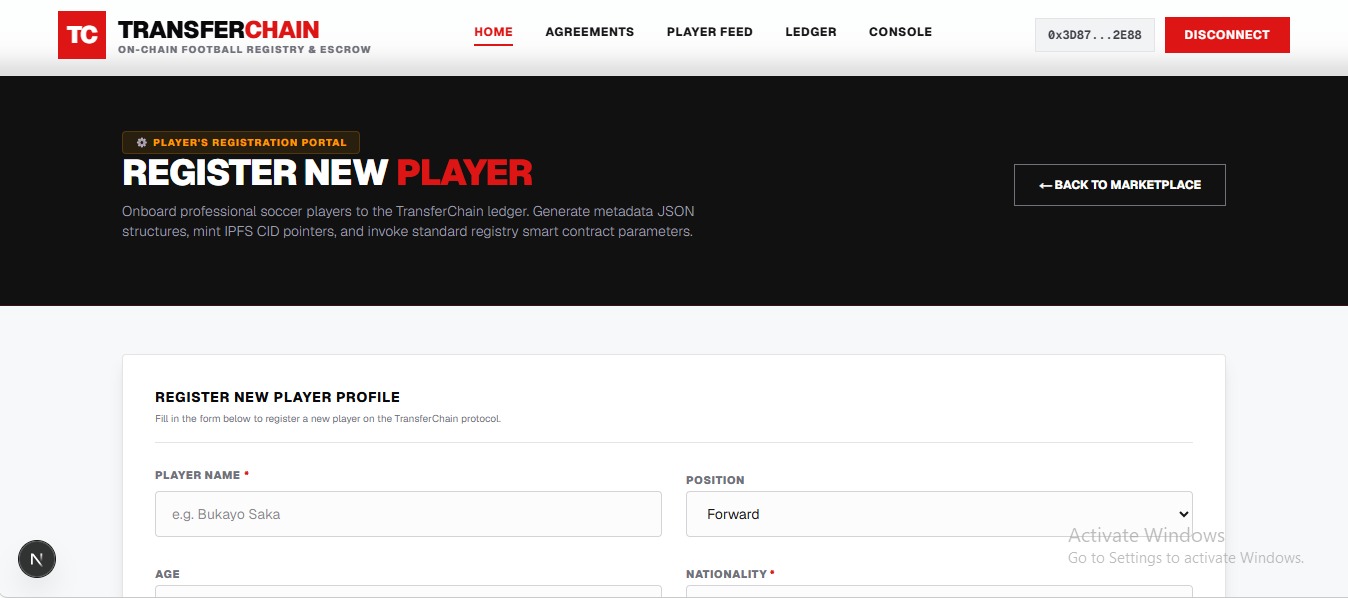The width and height of the screenshot is (1348, 598).
Task: Click the wallet address 0x3D87...2E88 chip
Action: tap(1095, 35)
